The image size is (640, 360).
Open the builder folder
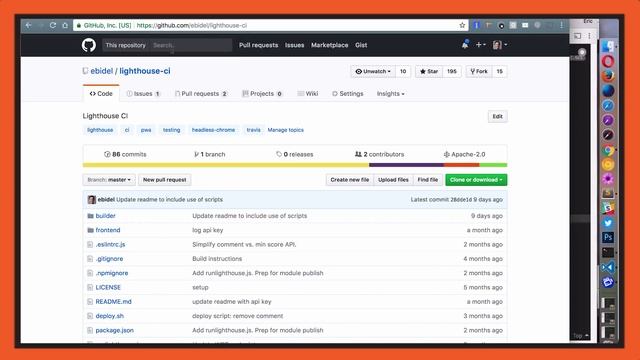[x=105, y=216]
